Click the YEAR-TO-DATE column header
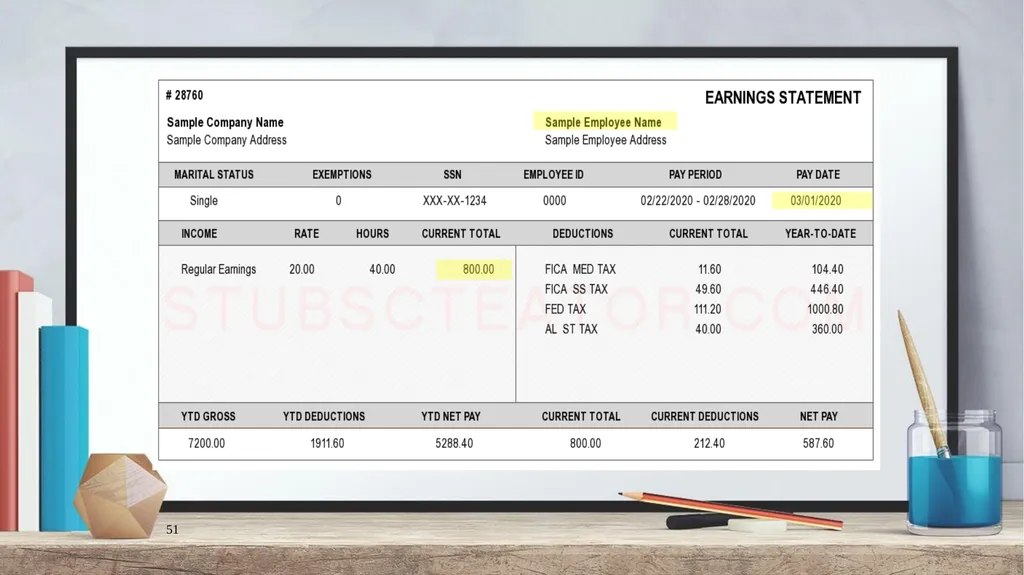 point(820,233)
